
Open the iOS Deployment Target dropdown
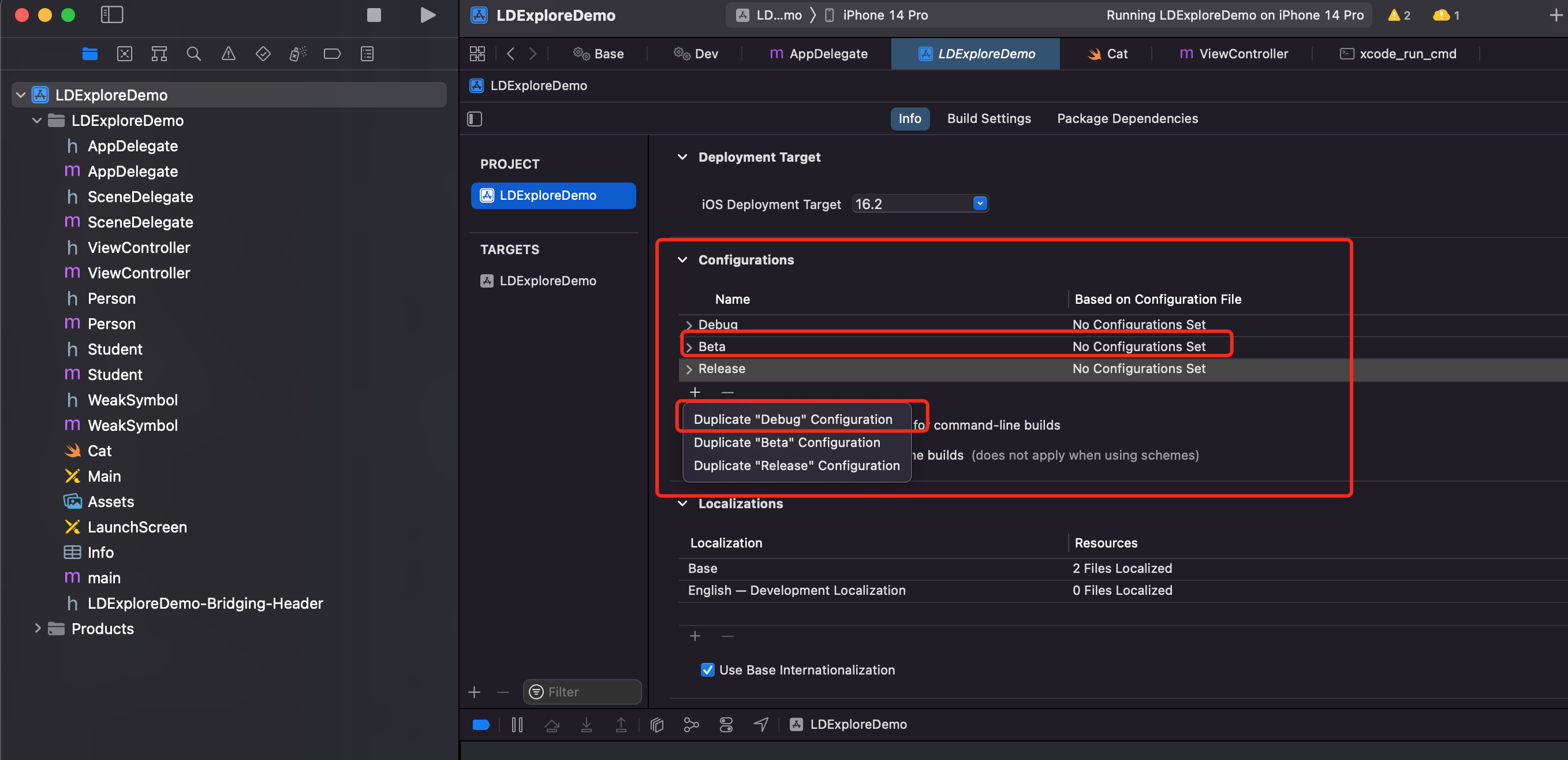point(920,204)
